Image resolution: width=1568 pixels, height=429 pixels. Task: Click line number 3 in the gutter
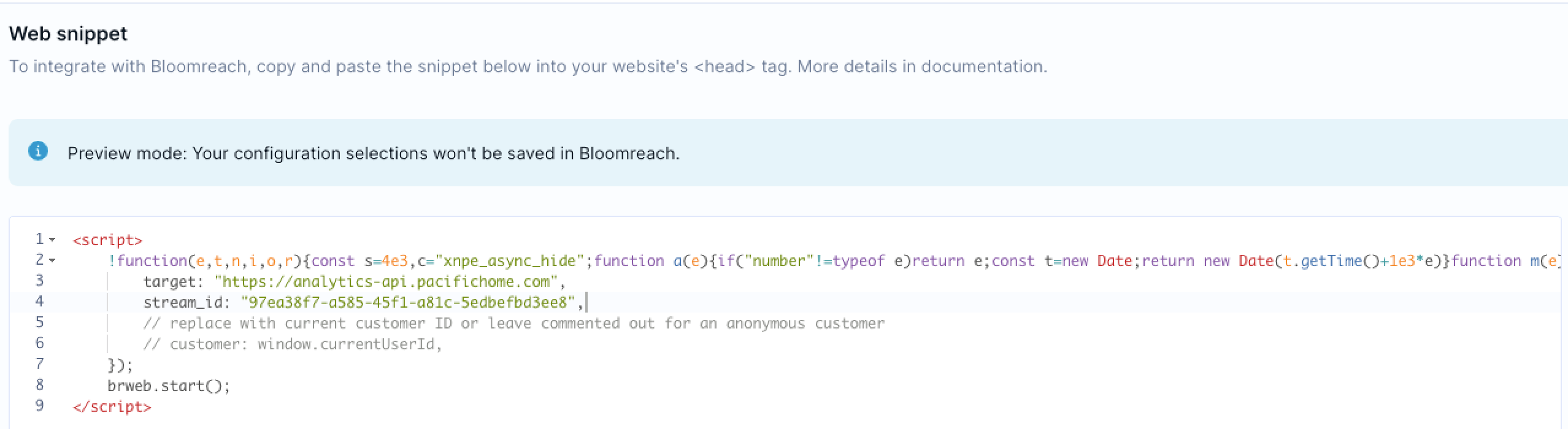tap(40, 280)
